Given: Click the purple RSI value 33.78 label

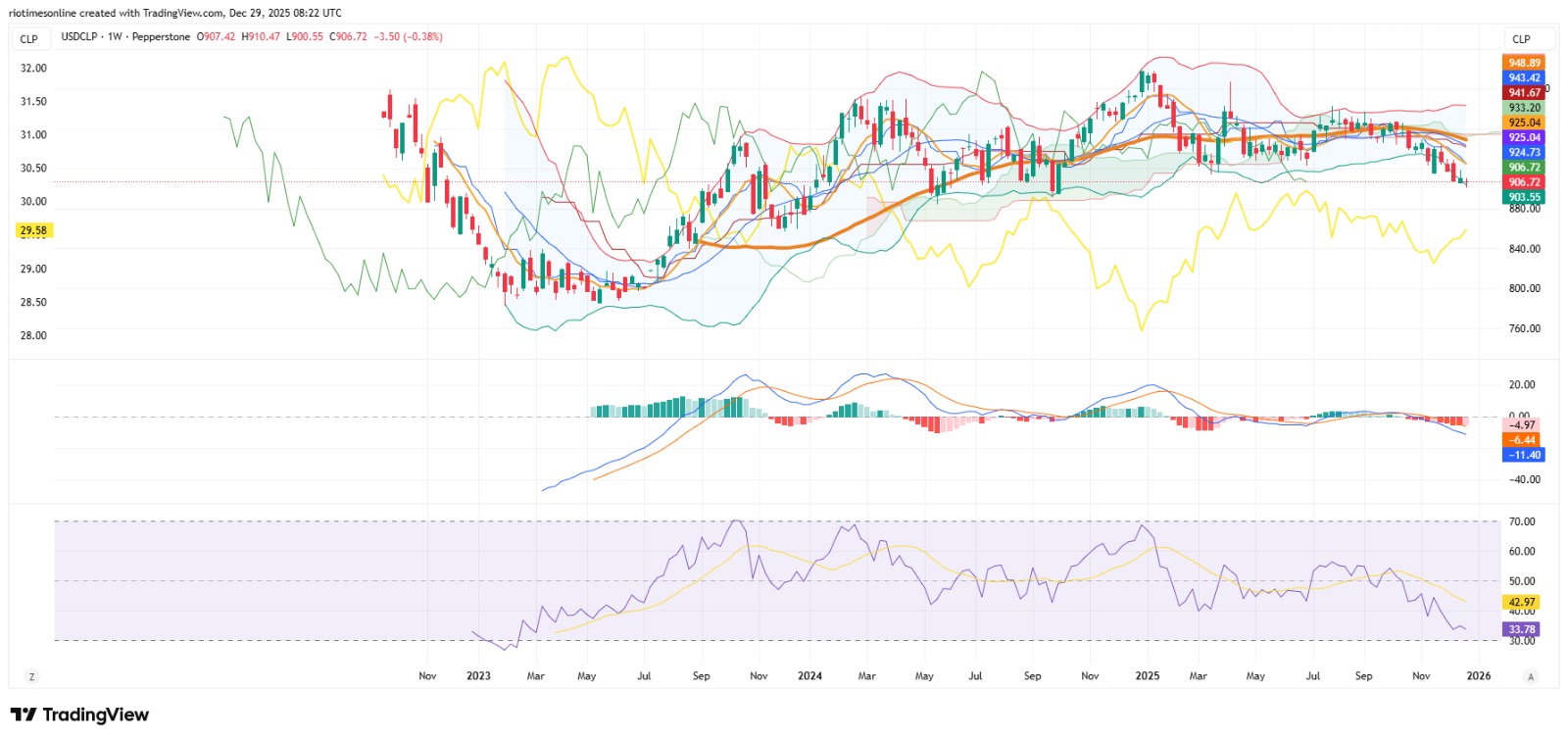Looking at the screenshot, I should coord(1522,629).
